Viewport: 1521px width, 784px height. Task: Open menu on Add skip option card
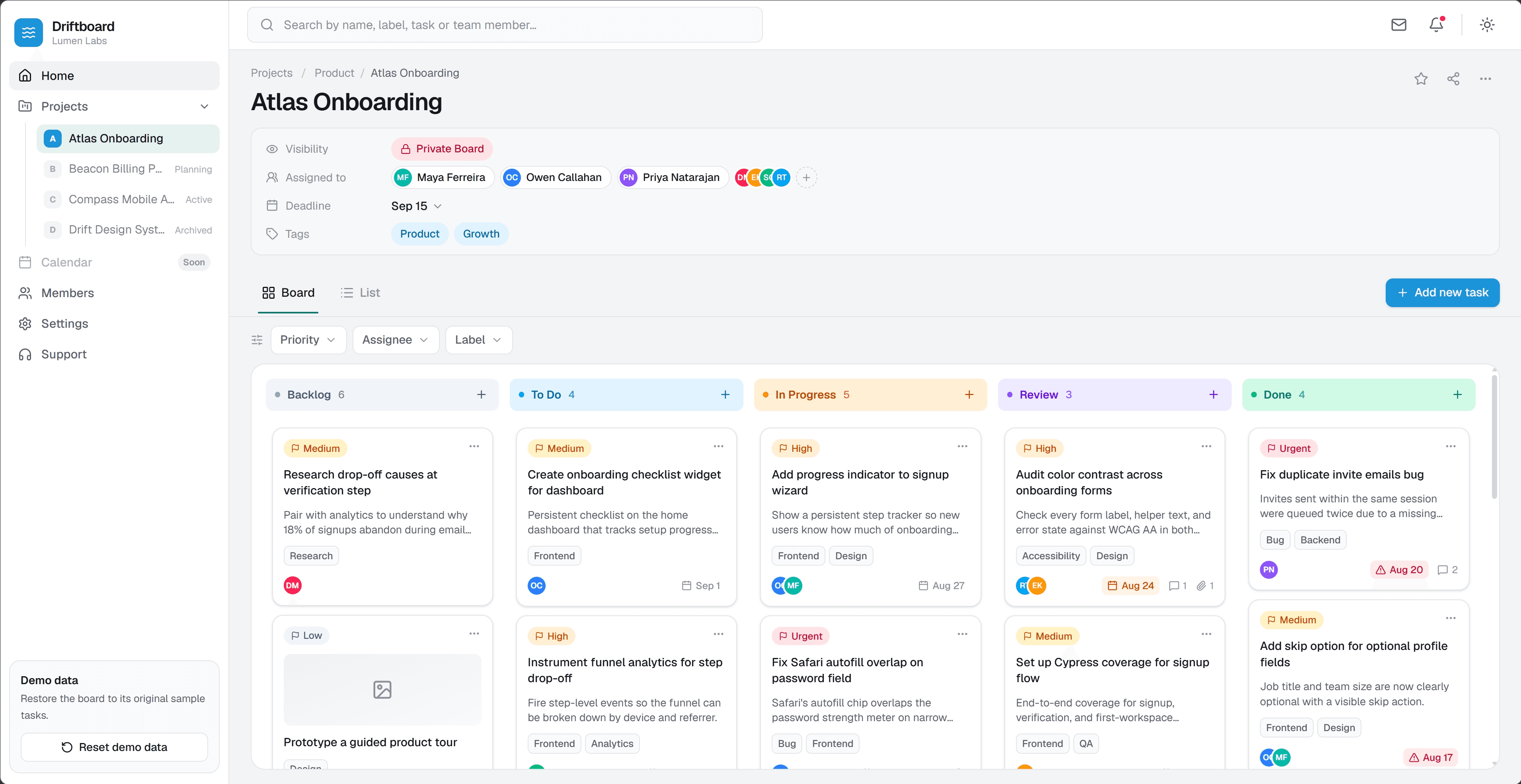(x=1450, y=618)
